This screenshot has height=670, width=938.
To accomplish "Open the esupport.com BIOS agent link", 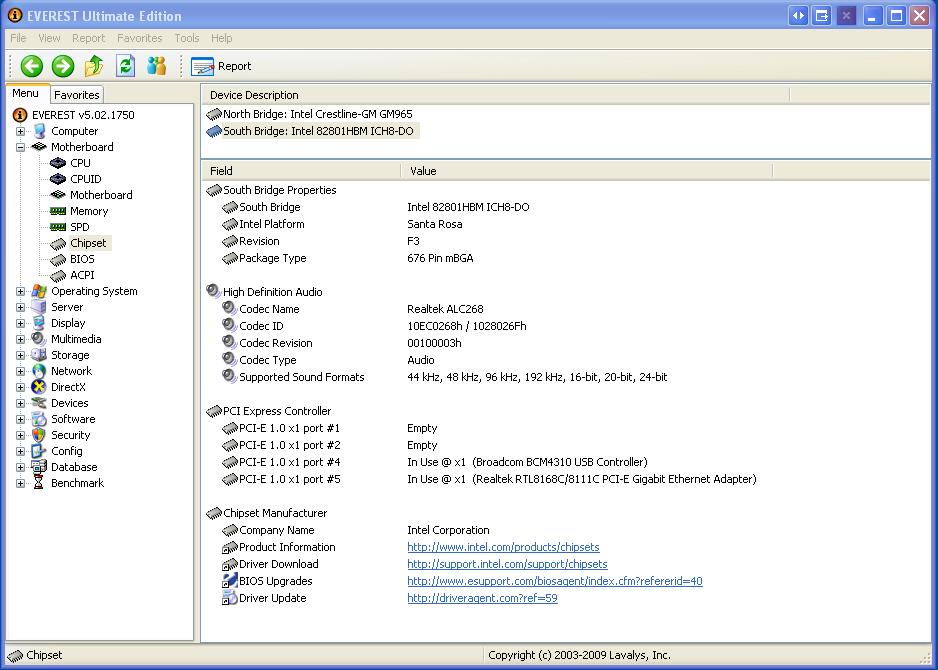I will tap(555, 581).
